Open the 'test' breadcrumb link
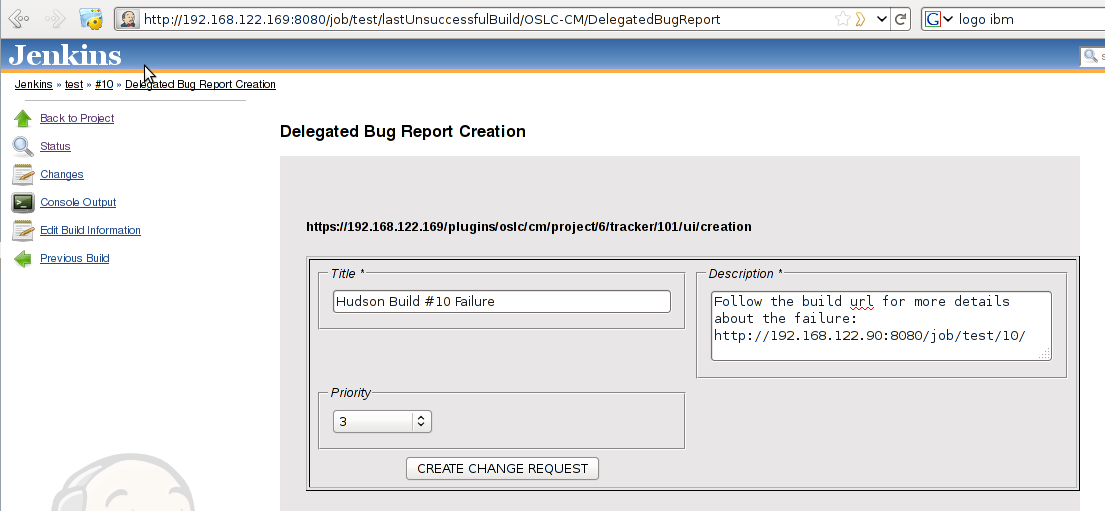The width and height of the screenshot is (1105, 511). click(x=74, y=84)
